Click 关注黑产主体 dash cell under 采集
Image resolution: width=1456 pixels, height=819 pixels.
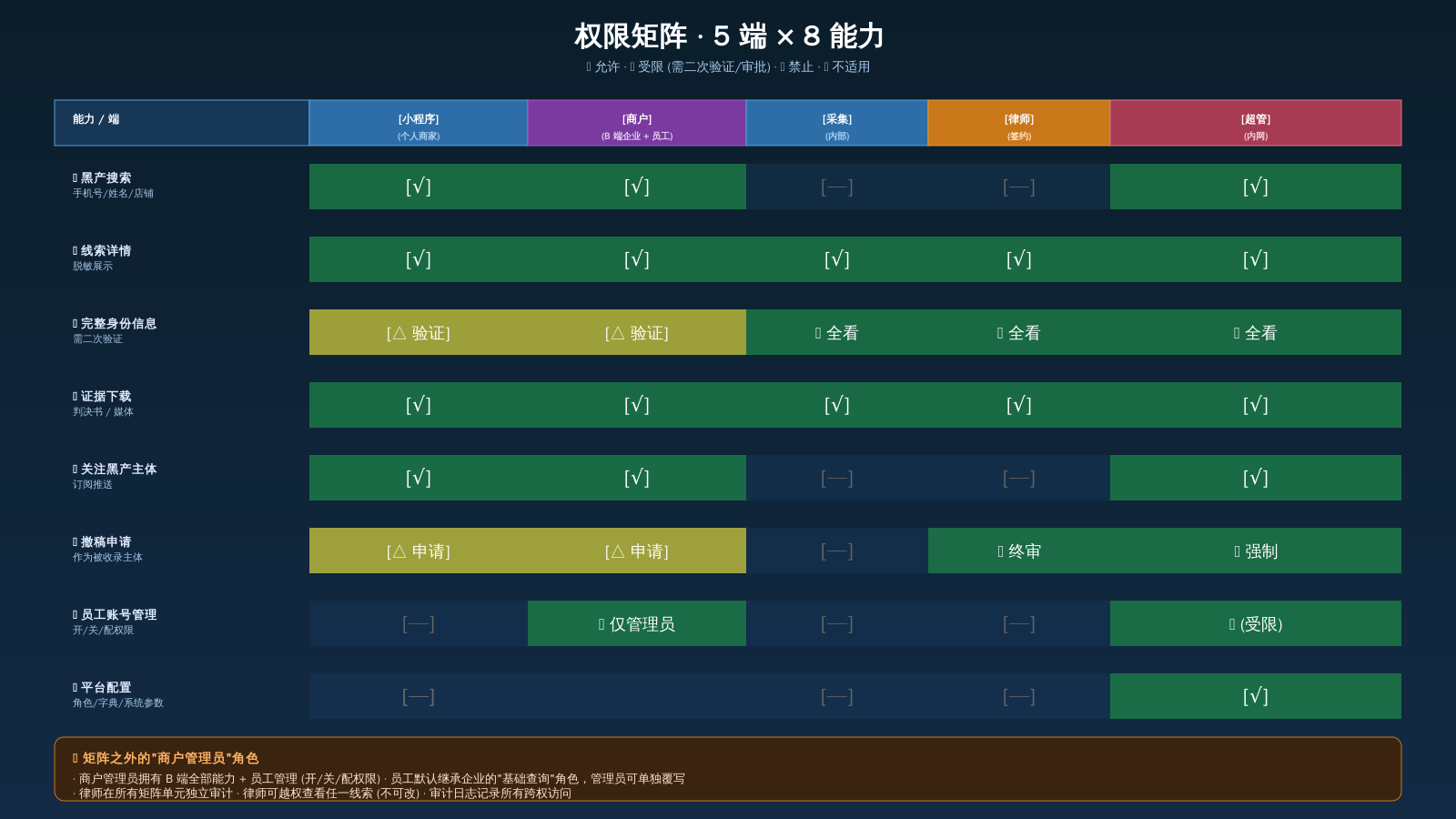(837, 478)
